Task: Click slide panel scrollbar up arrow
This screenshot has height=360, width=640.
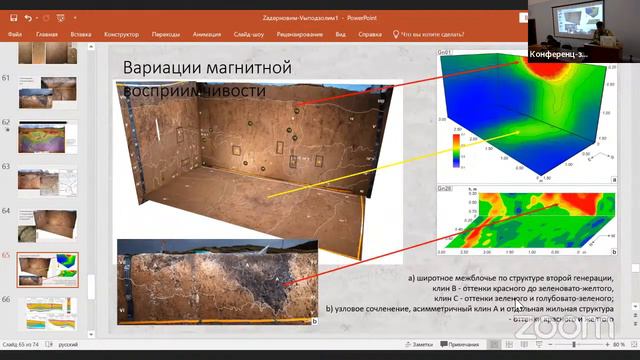Action: (x=91, y=47)
